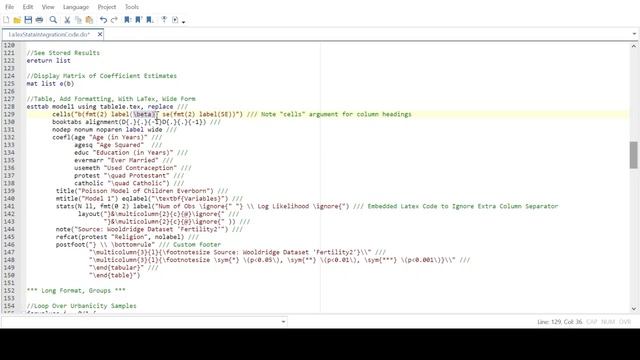Close the LatexStataIntegrationCode.do tab
Screen dimensions: 640x360
click(x=100, y=34)
